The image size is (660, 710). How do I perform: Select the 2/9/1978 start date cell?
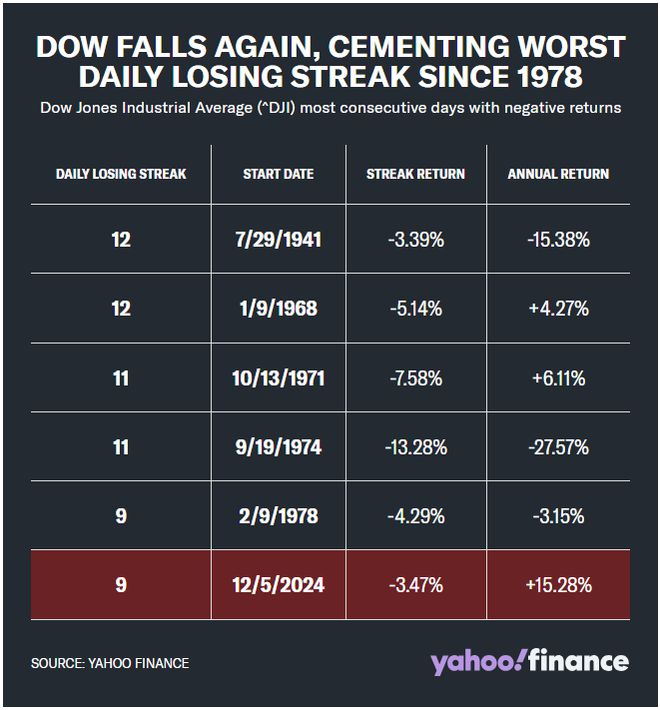(278, 516)
